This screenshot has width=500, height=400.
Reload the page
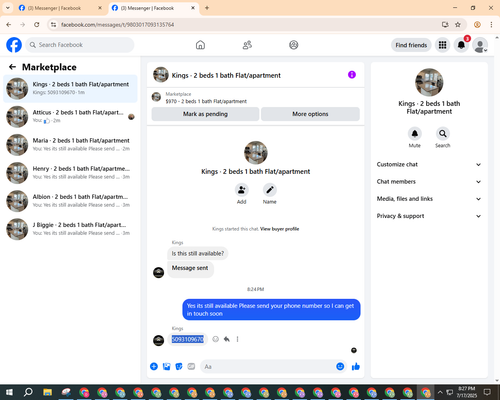pyautogui.click(x=37, y=25)
